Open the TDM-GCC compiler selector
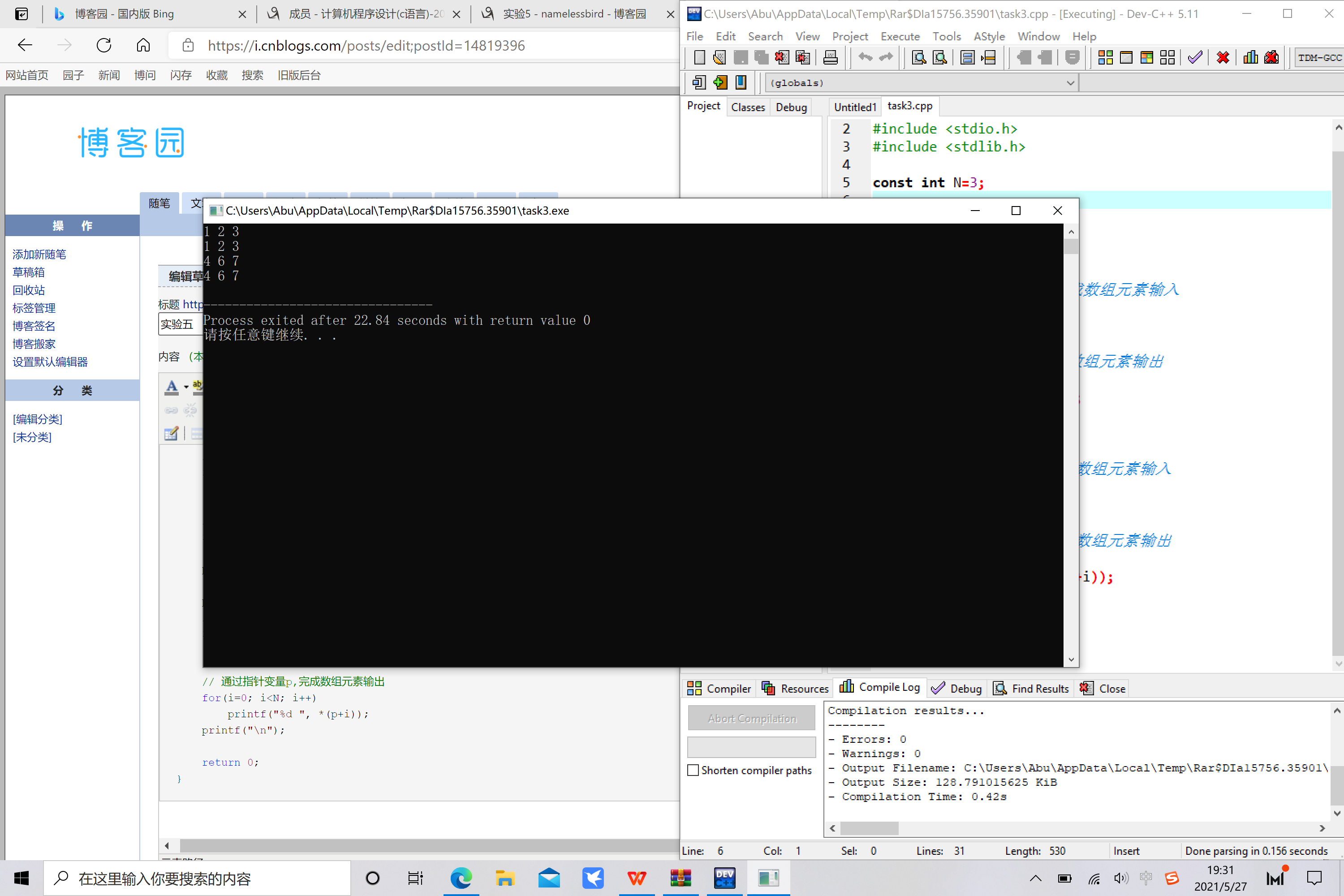 coord(1319,58)
